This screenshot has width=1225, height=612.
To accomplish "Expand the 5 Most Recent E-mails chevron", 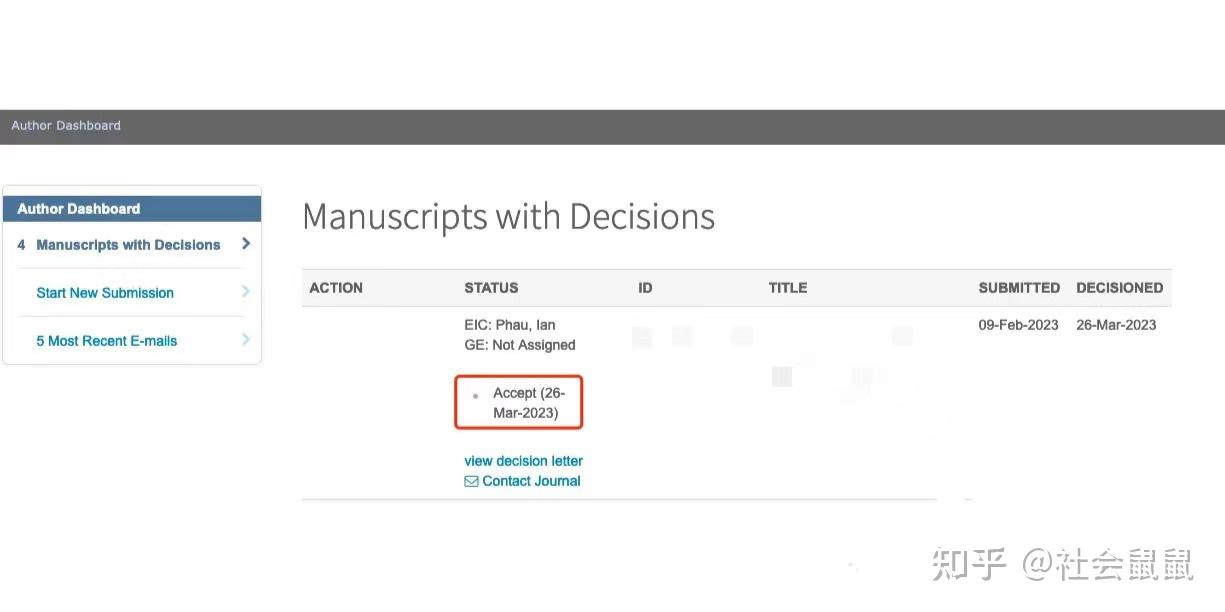I will (x=246, y=340).
